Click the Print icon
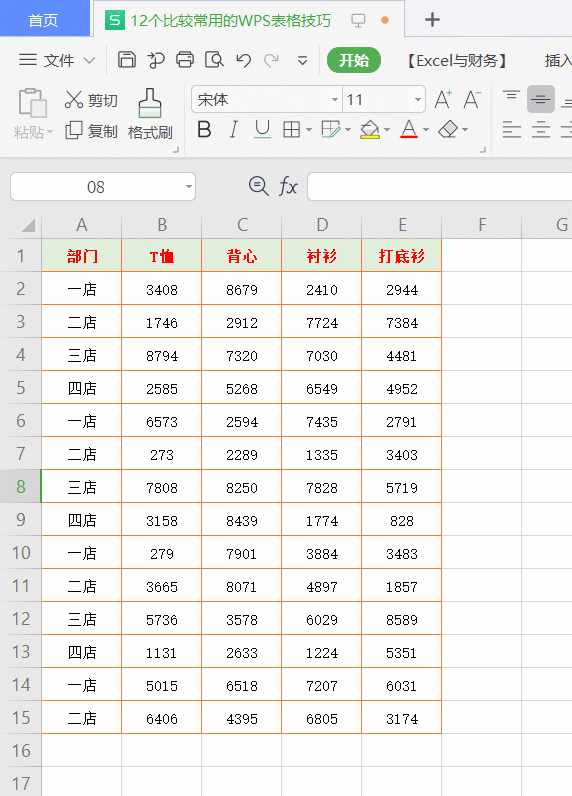 (x=185, y=60)
